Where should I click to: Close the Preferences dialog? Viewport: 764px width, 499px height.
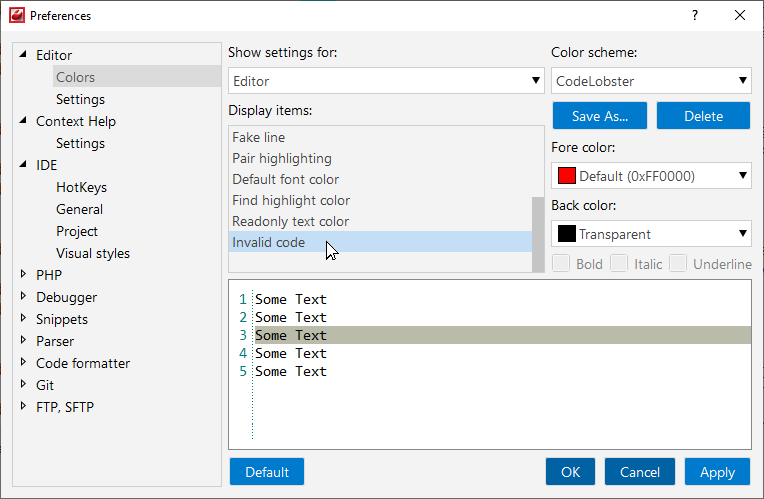click(x=740, y=16)
